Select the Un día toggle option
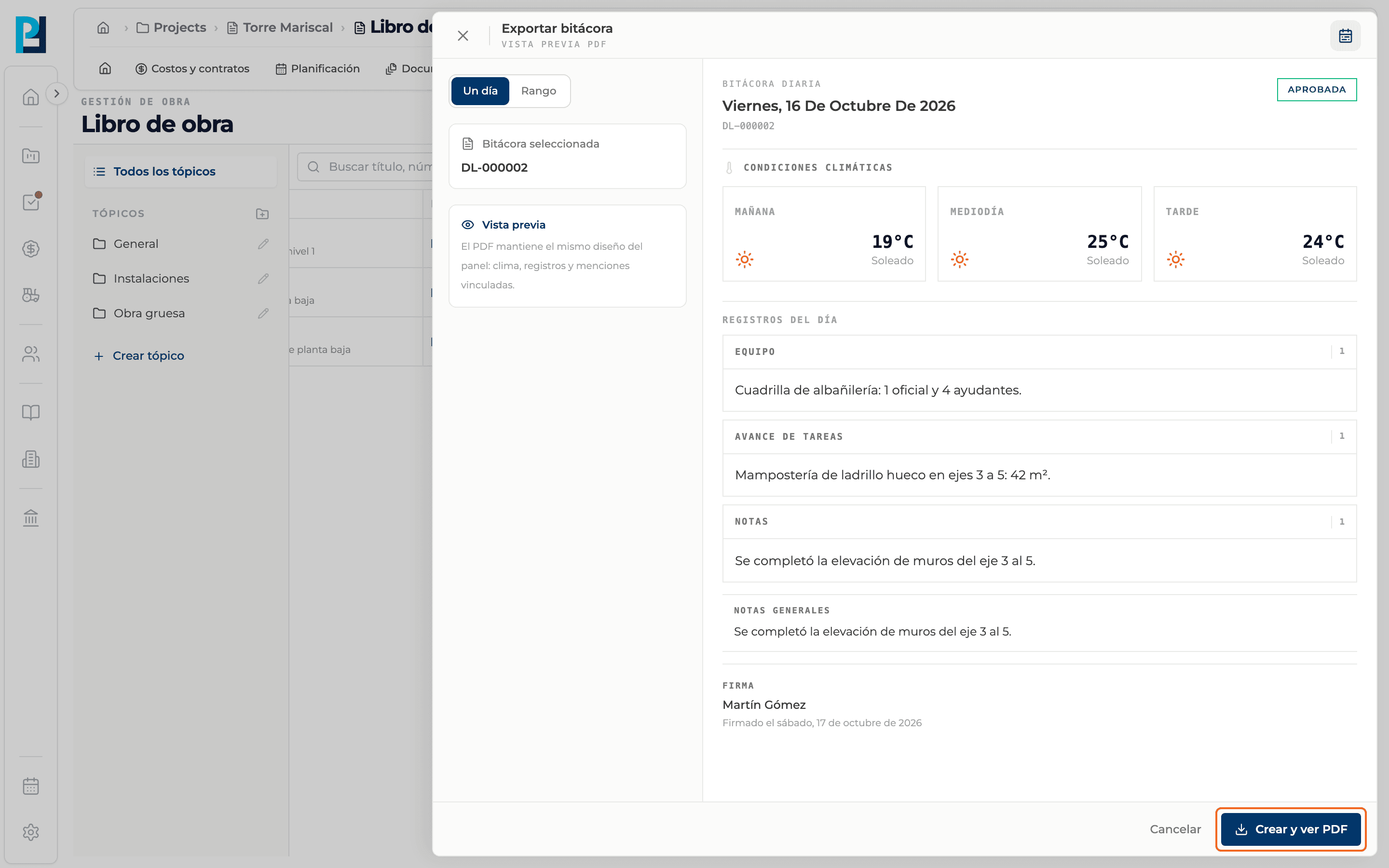 coord(480,91)
